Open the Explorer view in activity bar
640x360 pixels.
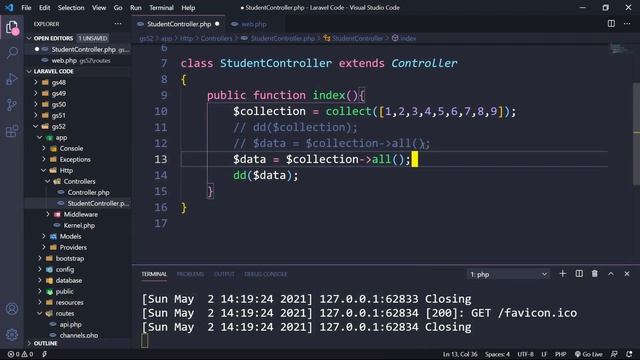[x=12, y=28]
